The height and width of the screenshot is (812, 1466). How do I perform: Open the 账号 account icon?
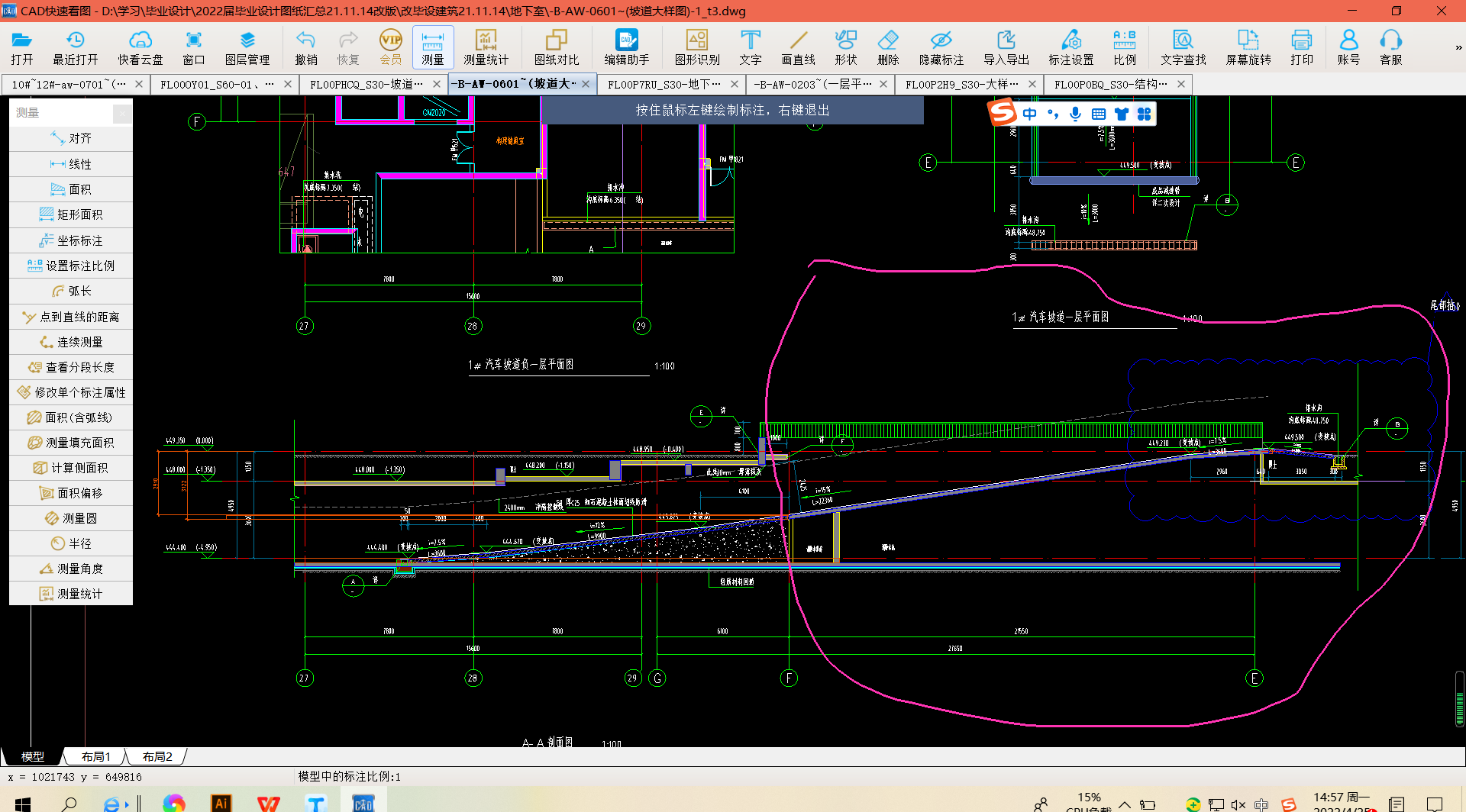(x=1349, y=47)
